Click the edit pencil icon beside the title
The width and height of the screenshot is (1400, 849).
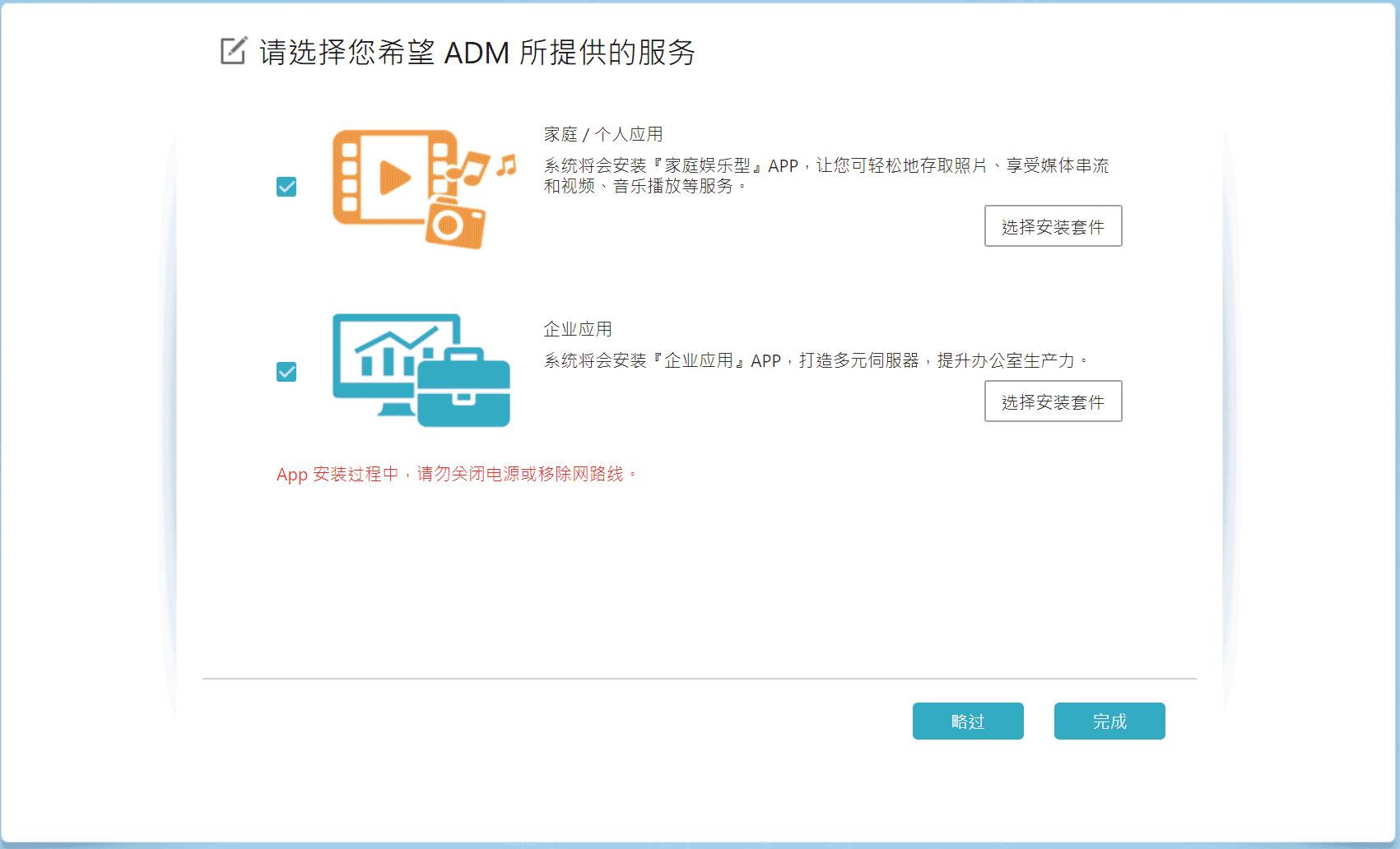[233, 51]
